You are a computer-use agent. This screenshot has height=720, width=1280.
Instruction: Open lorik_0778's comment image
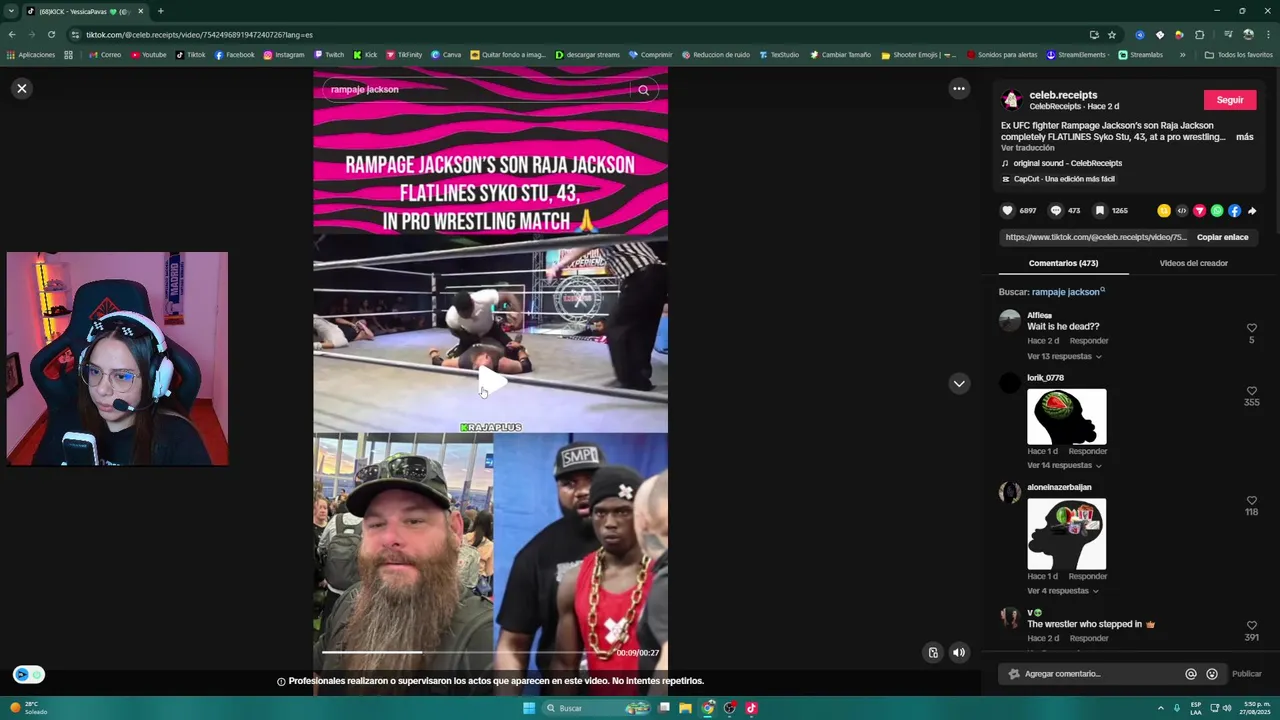point(1067,417)
